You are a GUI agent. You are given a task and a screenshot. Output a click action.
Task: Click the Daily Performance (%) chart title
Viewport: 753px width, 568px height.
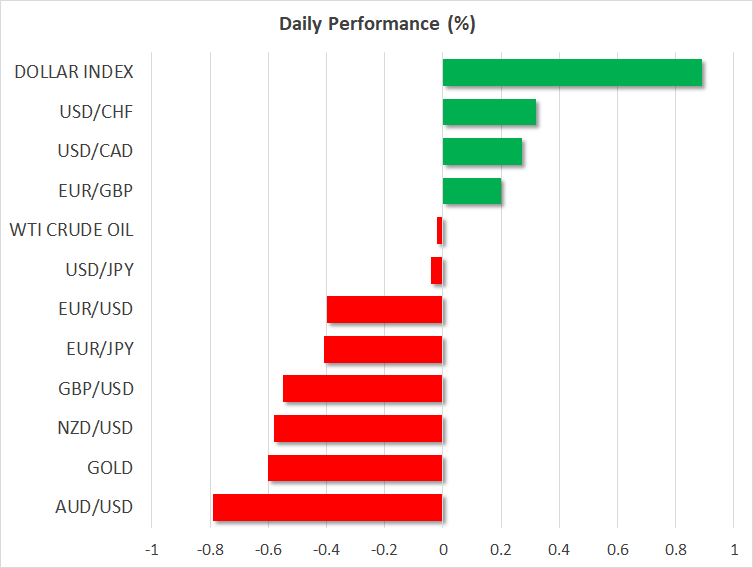click(x=376, y=22)
